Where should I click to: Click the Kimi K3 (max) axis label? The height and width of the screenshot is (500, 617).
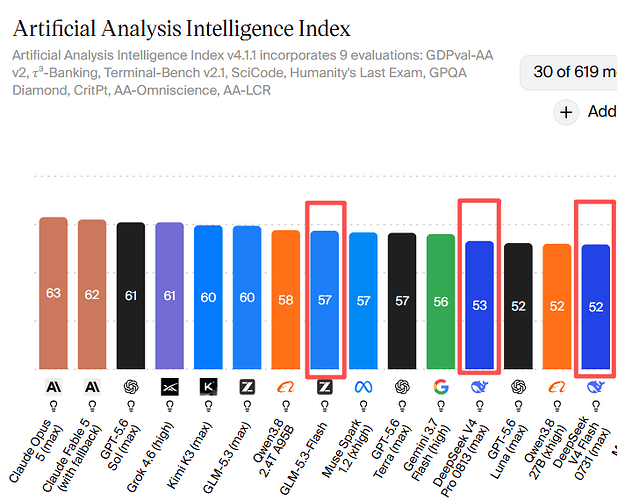[x=189, y=455]
